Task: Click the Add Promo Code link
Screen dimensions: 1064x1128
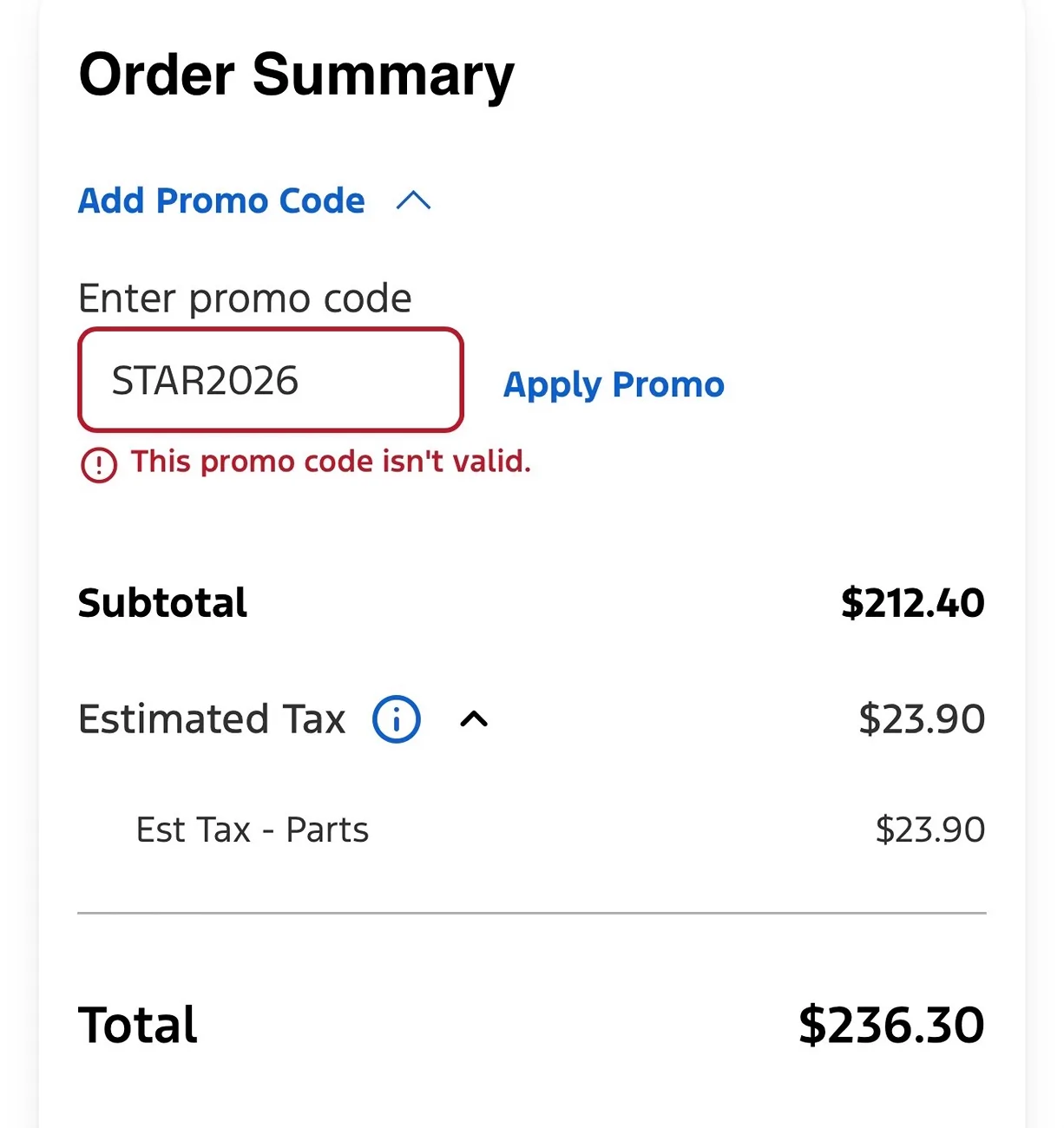Action: (x=221, y=200)
